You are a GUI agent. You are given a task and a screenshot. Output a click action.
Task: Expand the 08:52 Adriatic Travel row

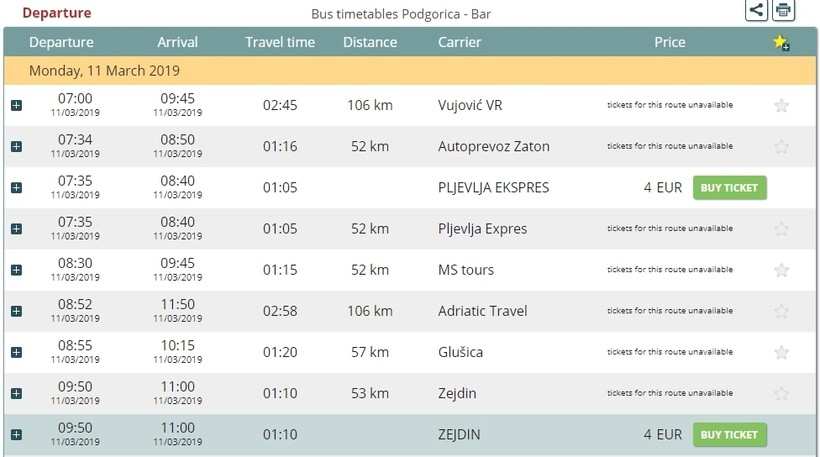click(16, 311)
